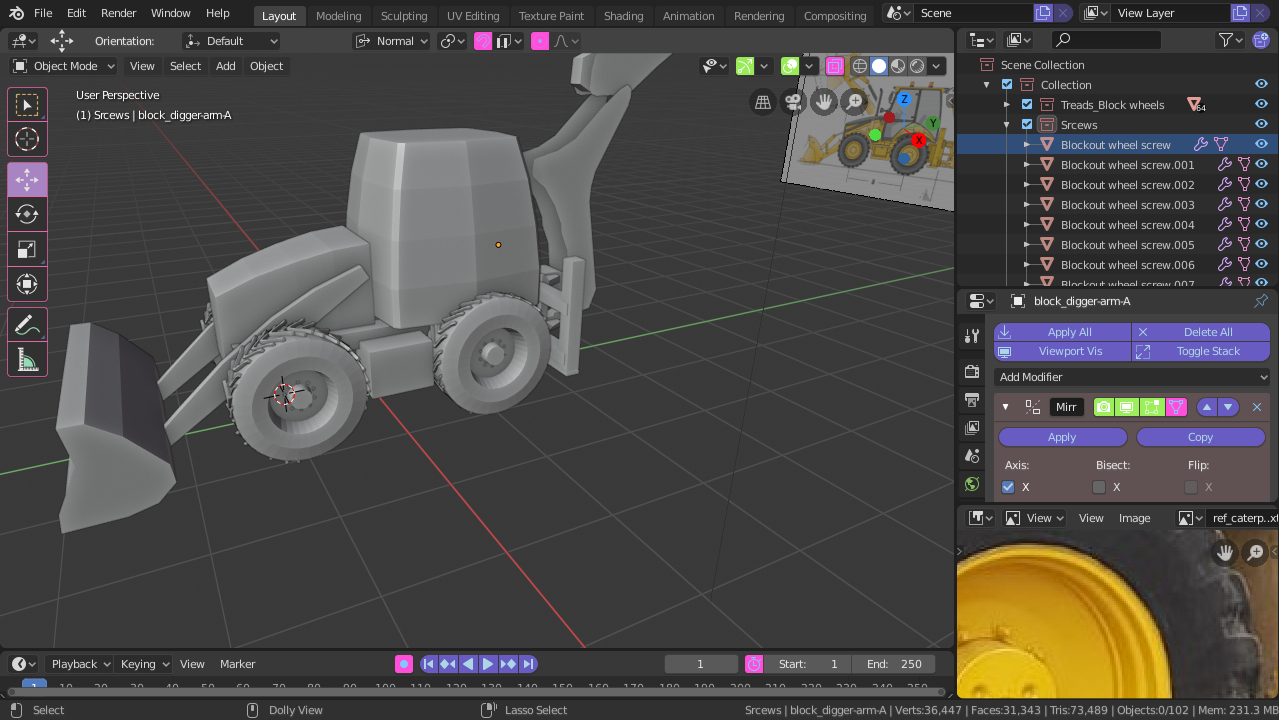Viewport: 1279px width, 720px height.
Task: Toggle viewport gizmos display
Action: pos(745,66)
